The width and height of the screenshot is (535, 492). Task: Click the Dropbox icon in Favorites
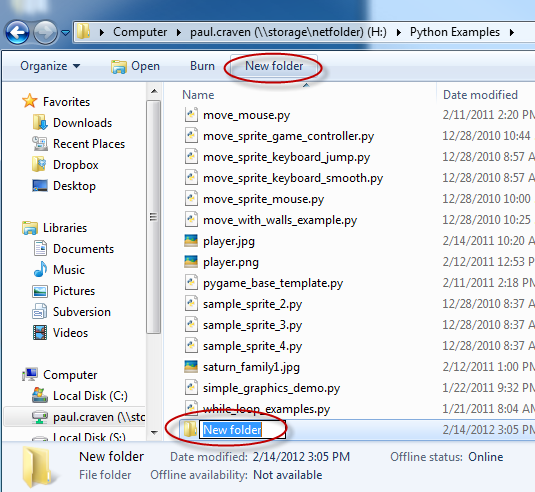tap(39, 165)
